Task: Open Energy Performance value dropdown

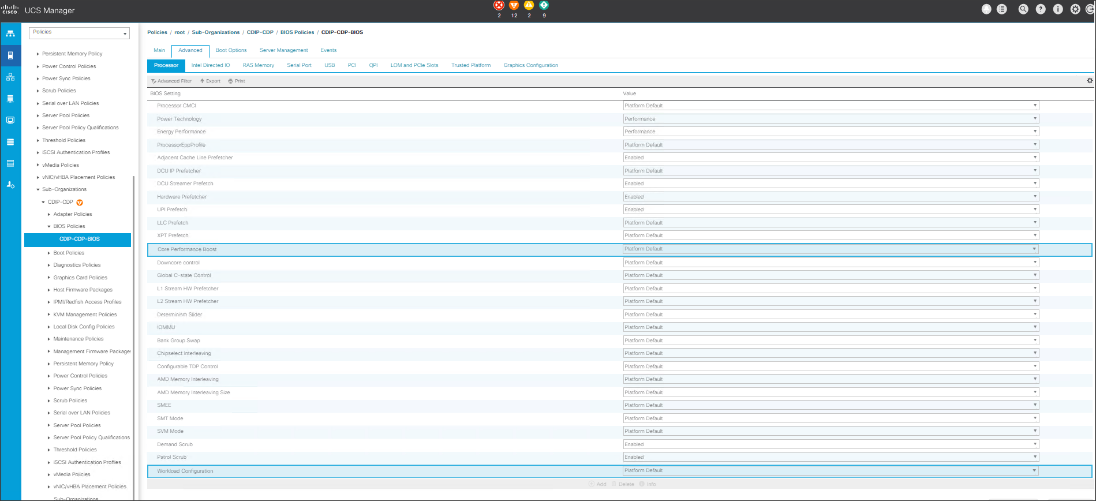Action: [830, 131]
